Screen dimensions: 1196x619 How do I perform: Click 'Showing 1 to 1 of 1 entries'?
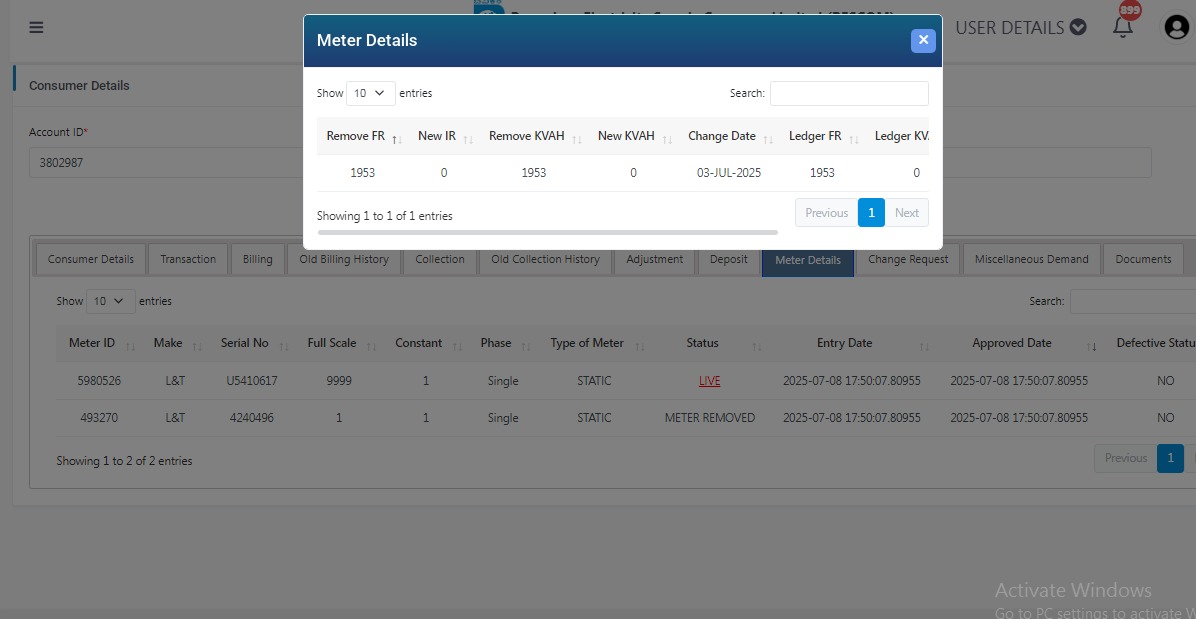384,216
